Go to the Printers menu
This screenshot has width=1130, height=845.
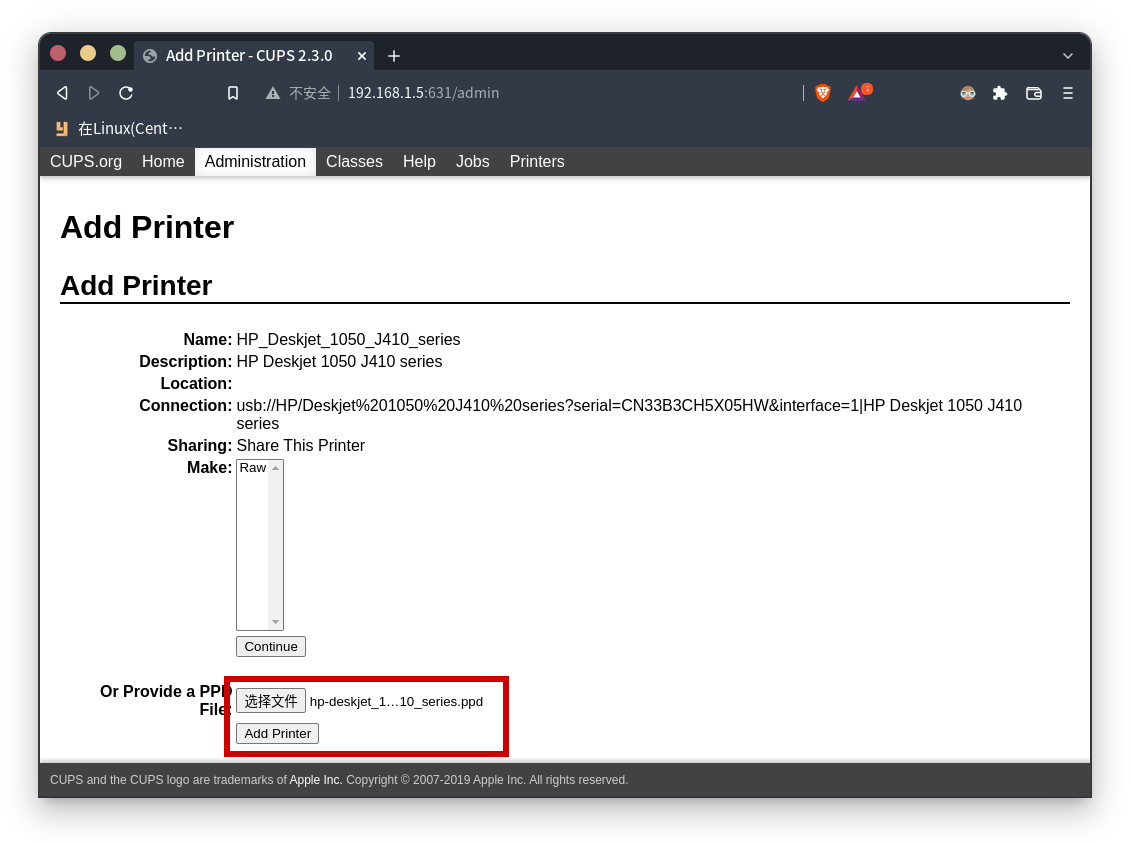click(x=537, y=162)
